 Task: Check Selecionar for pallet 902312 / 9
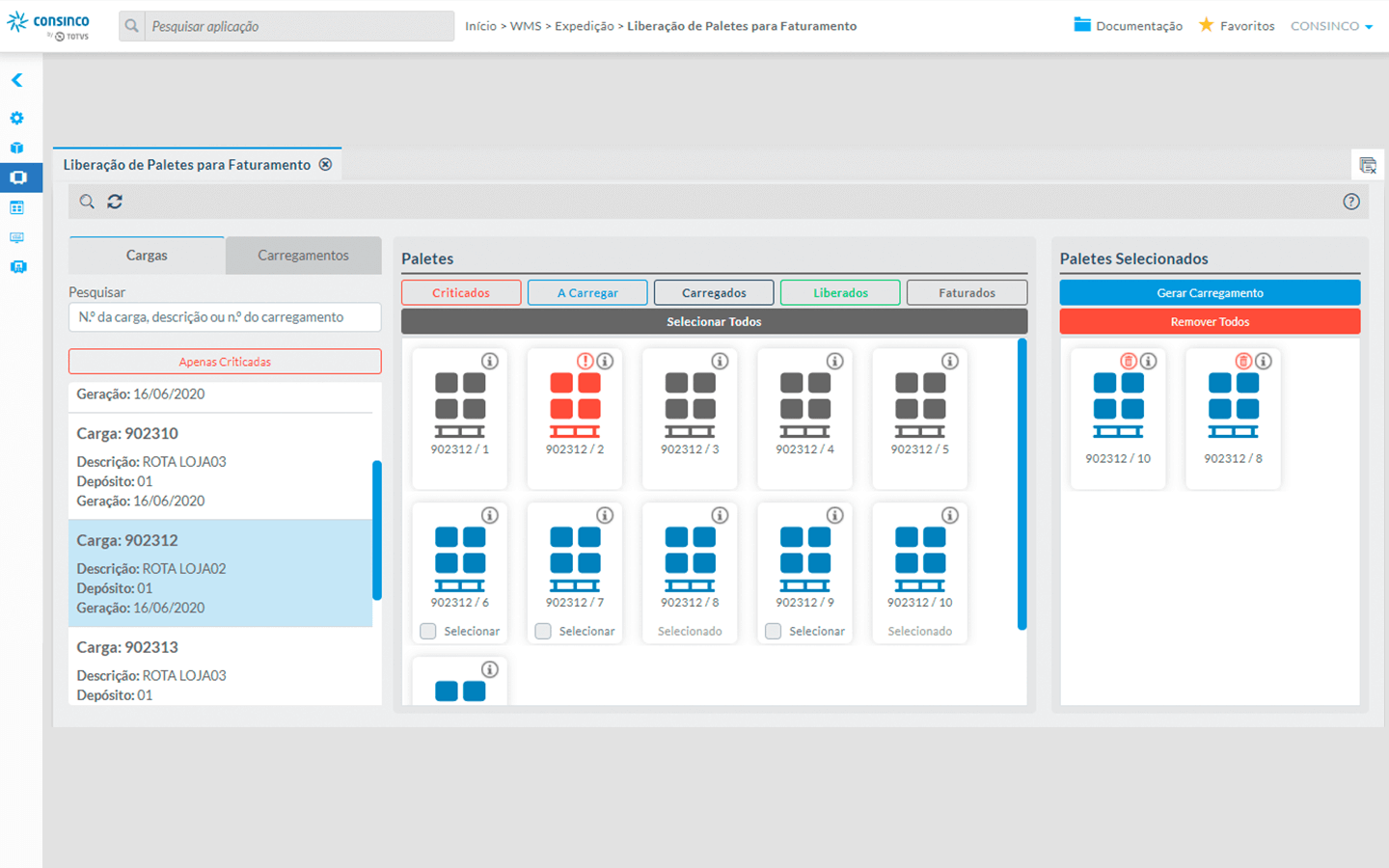pos(774,631)
